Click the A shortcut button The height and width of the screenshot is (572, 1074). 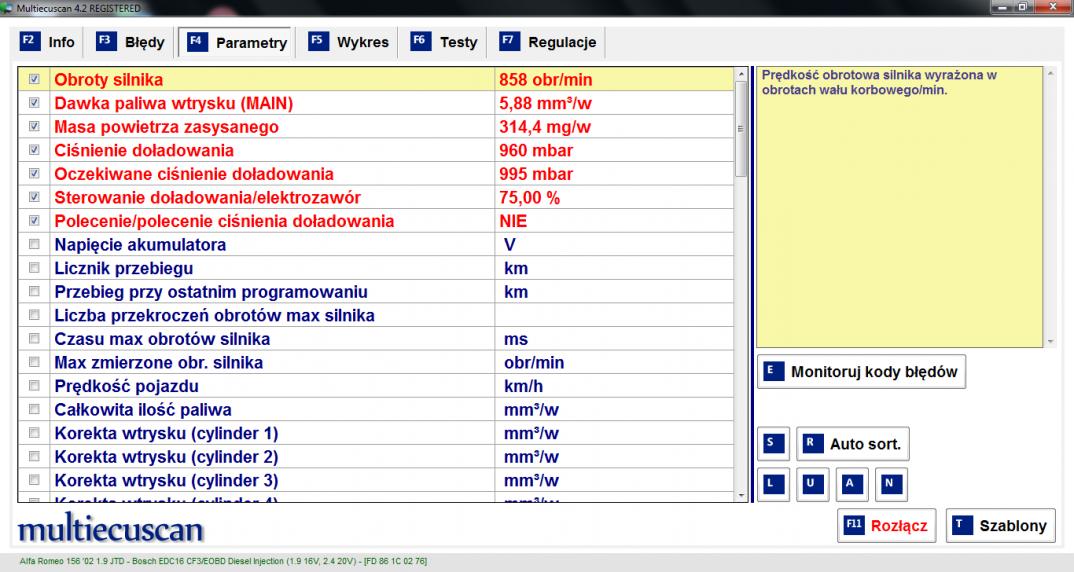pos(851,484)
